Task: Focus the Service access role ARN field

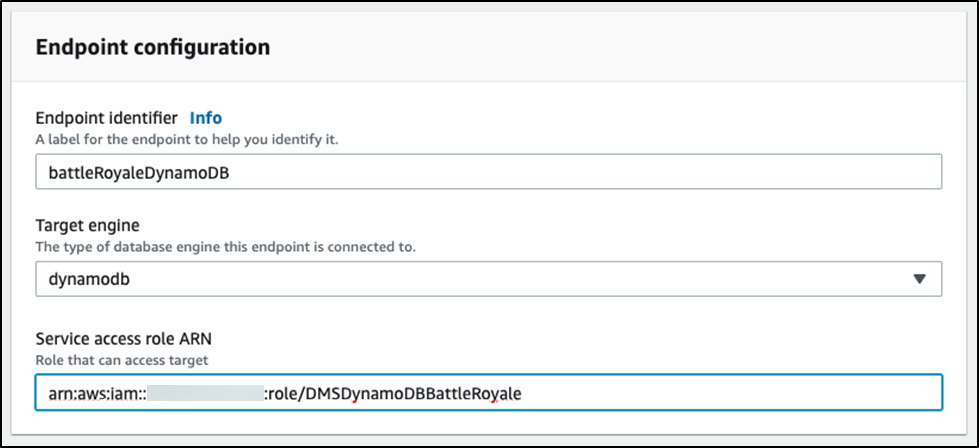Action: point(488,392)
